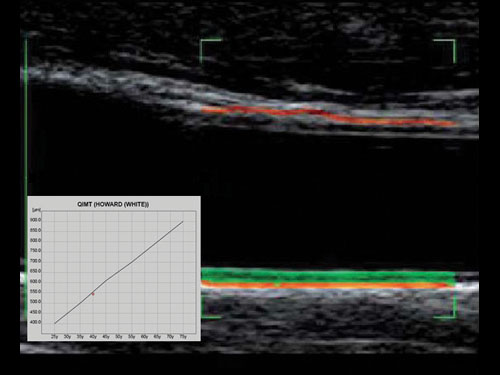Image resolution: width=500 pixels, height=375 pixels.
Task: Click the small green marker inside the orange band
Action: pyautogui.click(x=277, y=285)
